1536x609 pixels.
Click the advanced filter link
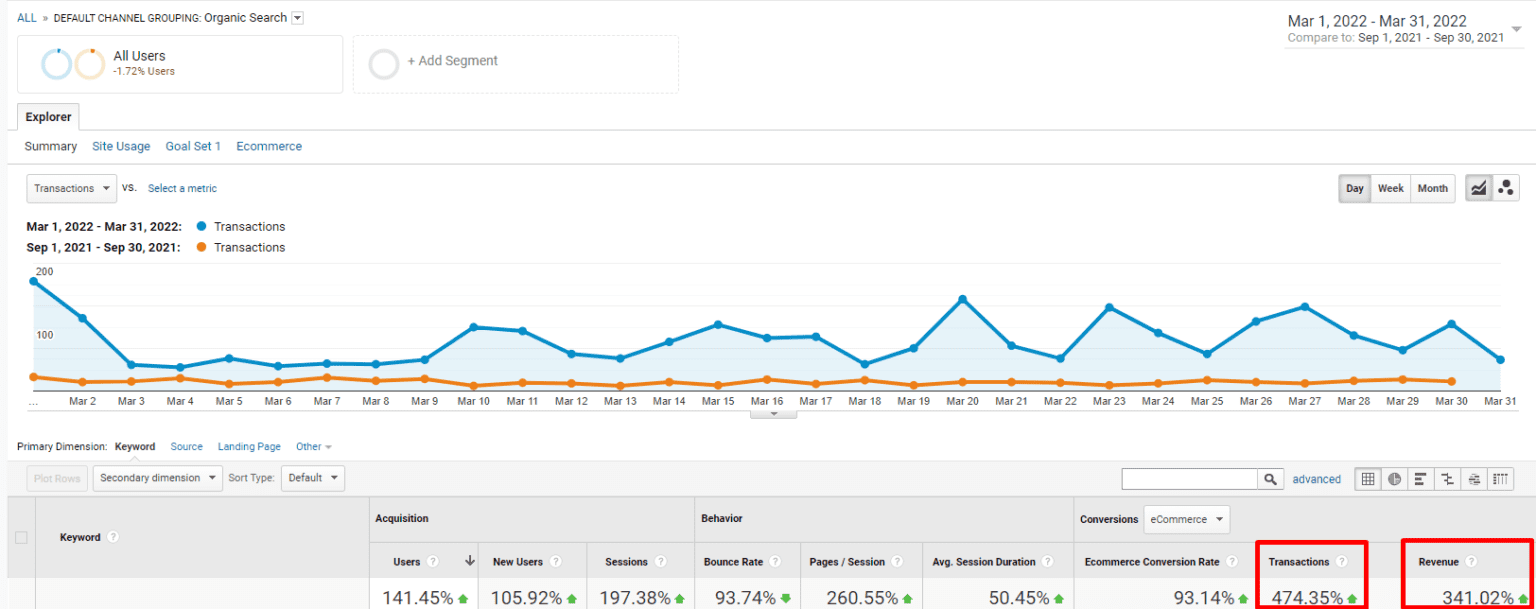[x=1317, y=479]
